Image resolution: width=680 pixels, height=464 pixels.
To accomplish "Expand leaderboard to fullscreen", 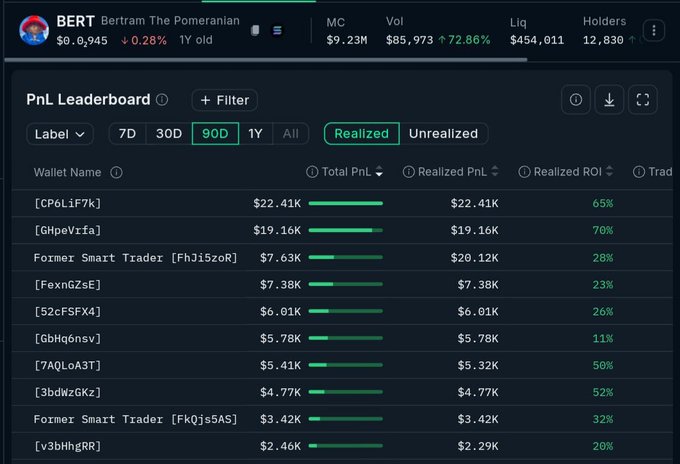I will click(x=643, y=100).
